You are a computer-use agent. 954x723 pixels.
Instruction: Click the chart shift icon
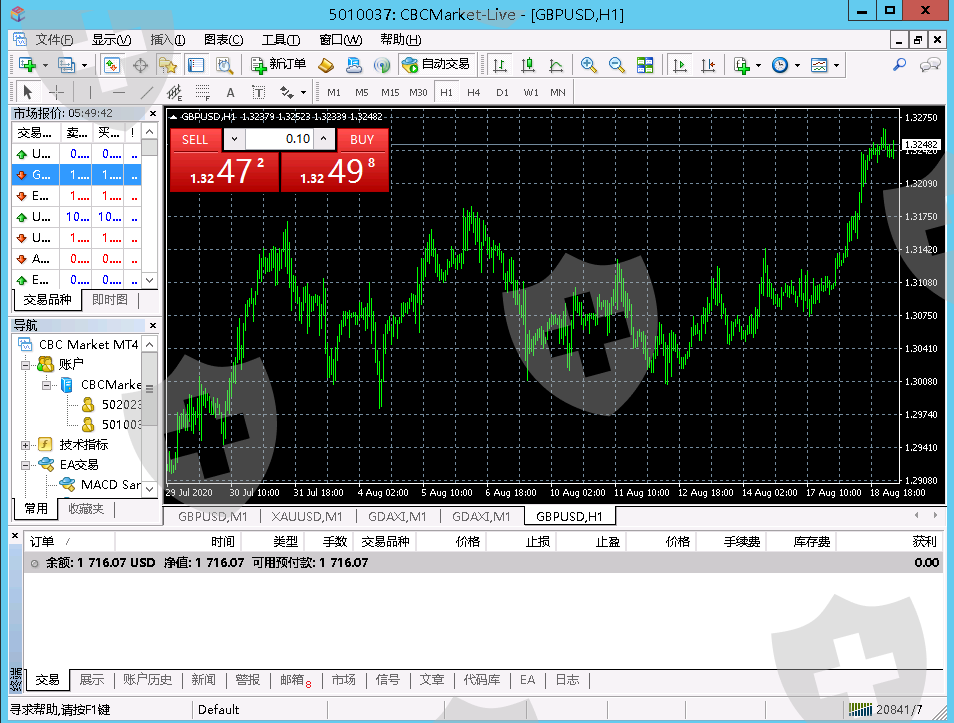709,65
